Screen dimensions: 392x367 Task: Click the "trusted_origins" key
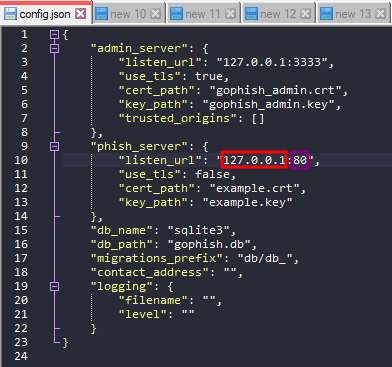click(177, 118)
